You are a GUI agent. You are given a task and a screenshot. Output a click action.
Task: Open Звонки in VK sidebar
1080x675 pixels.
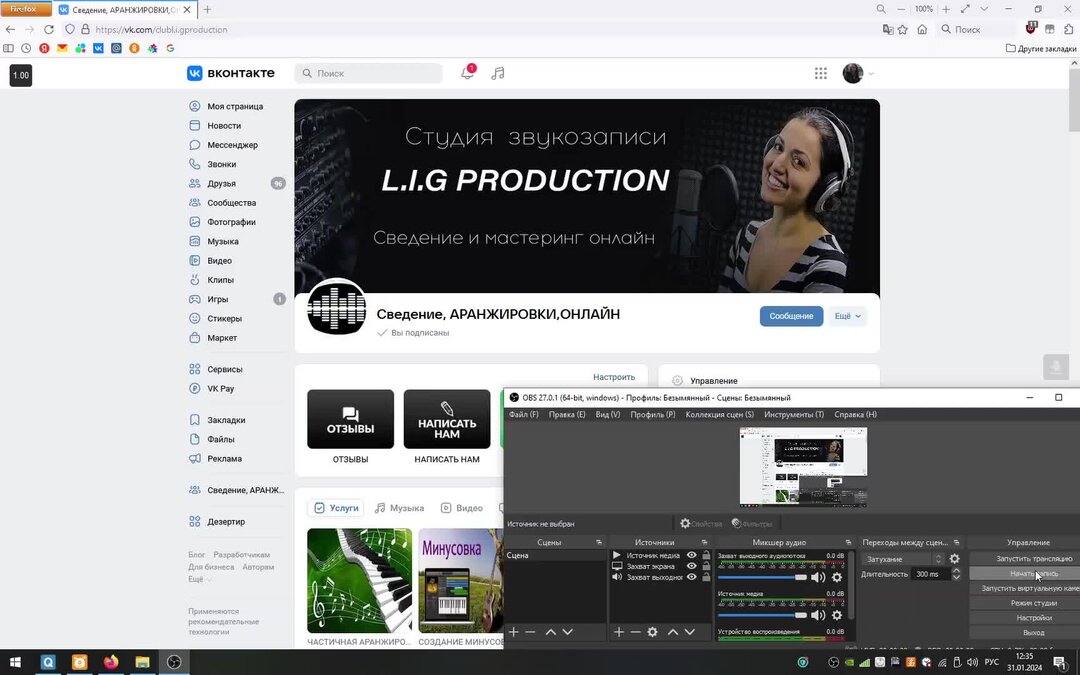click(222, 164)
